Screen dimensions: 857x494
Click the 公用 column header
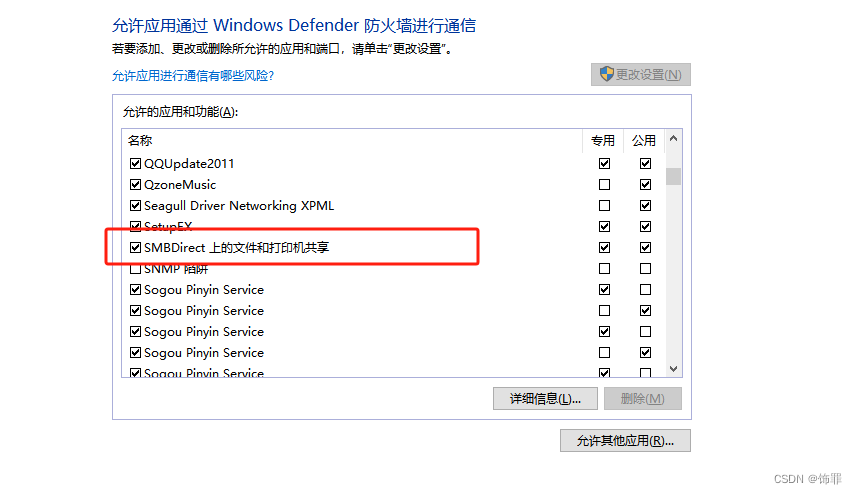(644, 140)
